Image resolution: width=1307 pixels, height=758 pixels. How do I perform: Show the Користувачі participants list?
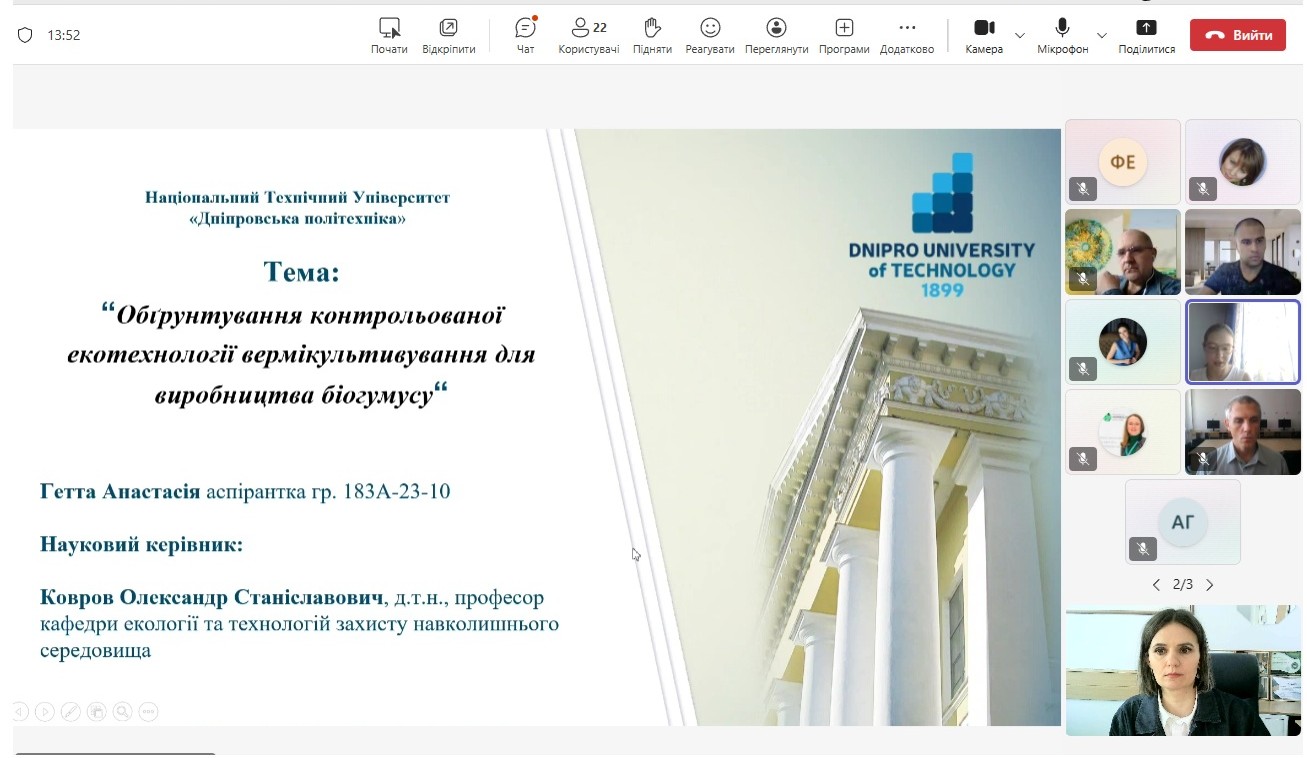[588, 35]
